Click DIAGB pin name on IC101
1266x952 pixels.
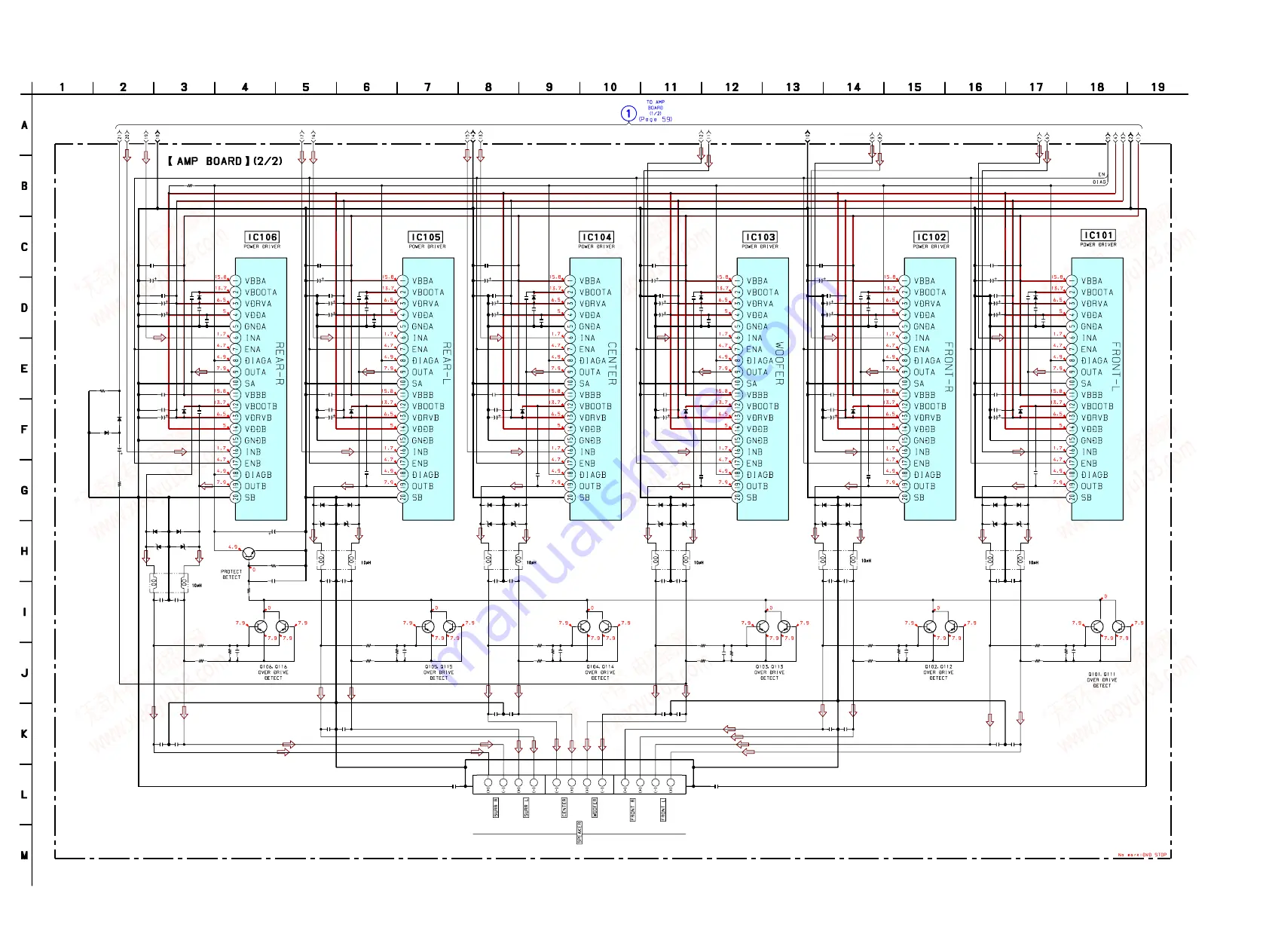(x=1095, y=475)
